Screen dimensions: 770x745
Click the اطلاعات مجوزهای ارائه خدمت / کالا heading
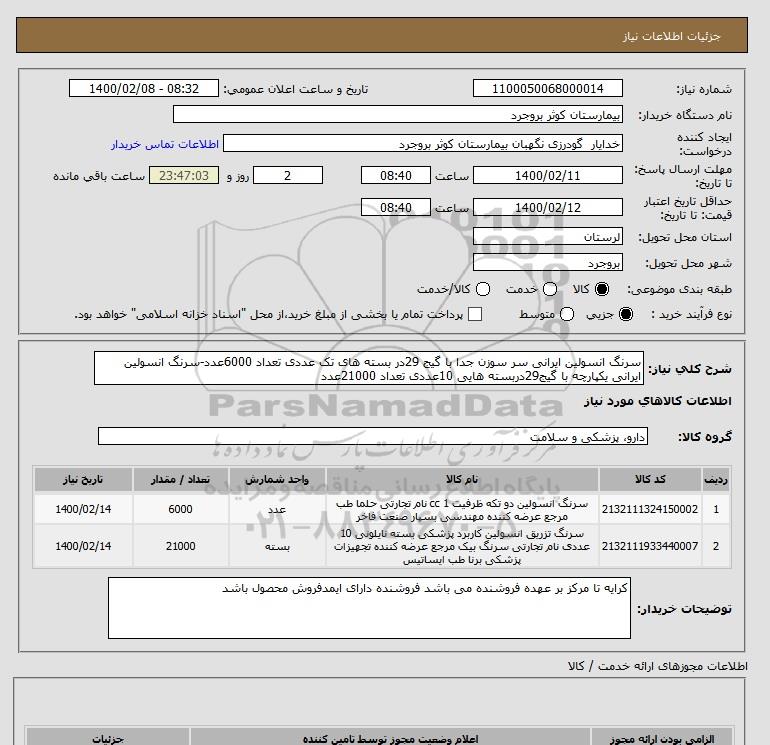coord(658,666)
